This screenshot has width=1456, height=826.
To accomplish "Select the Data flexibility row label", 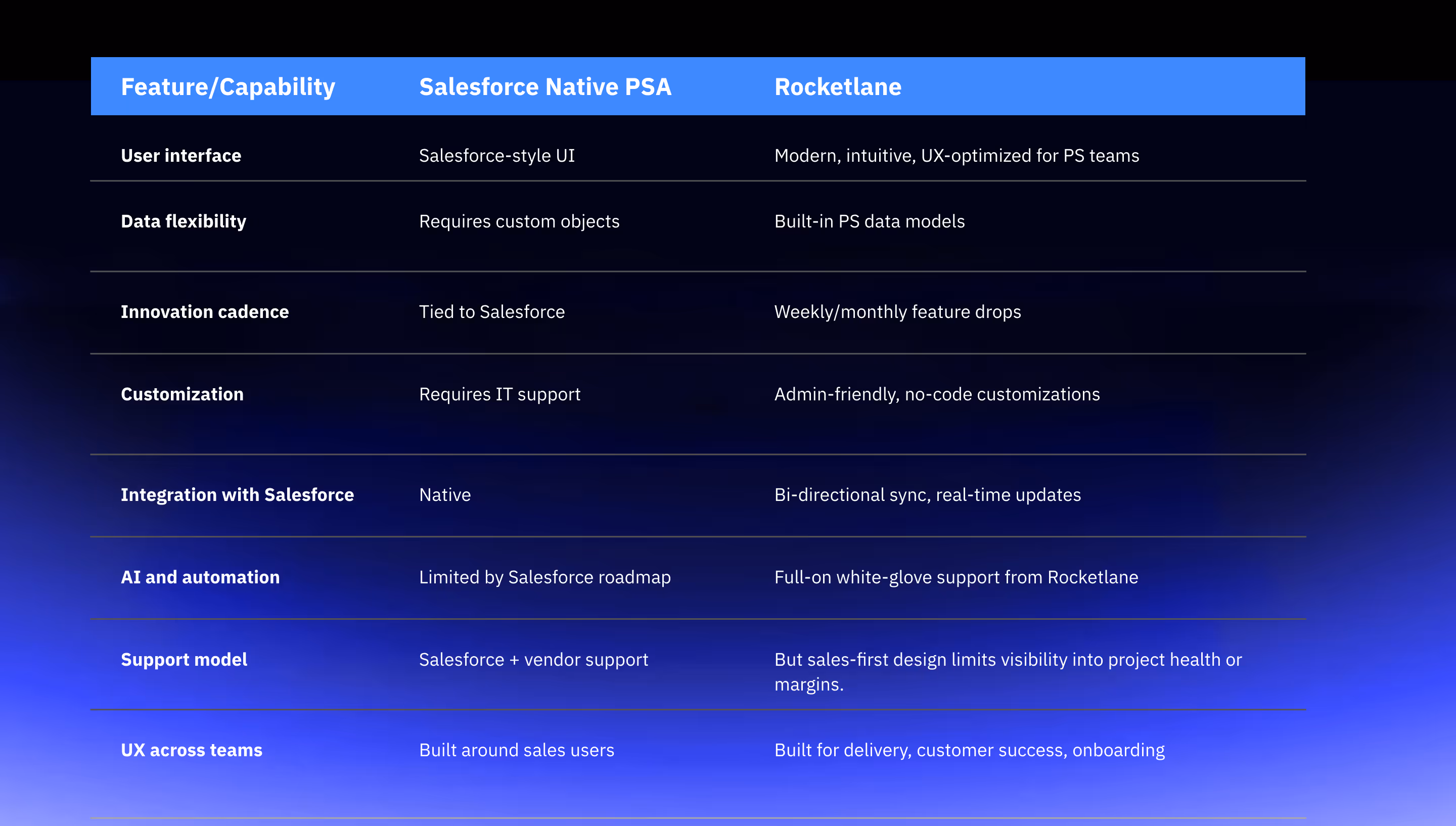I will [x=184, y=221].
